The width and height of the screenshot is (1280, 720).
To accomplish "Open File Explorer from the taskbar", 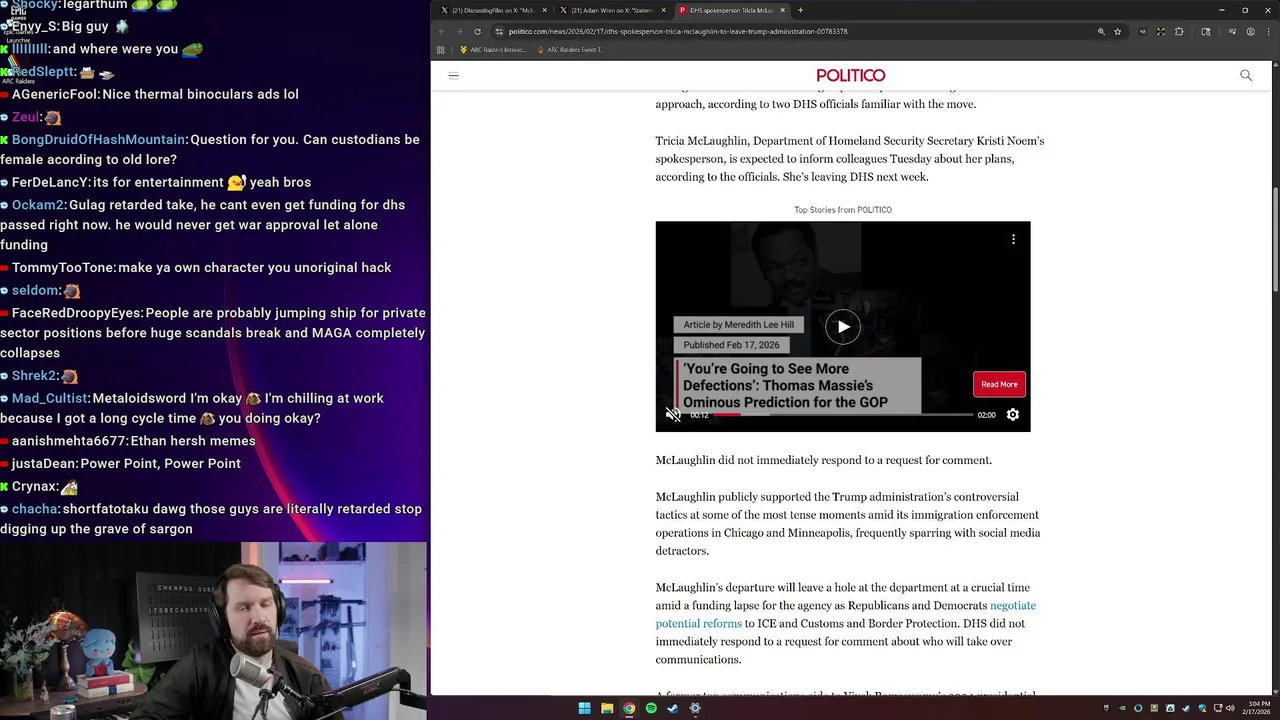I will [607, 708].
